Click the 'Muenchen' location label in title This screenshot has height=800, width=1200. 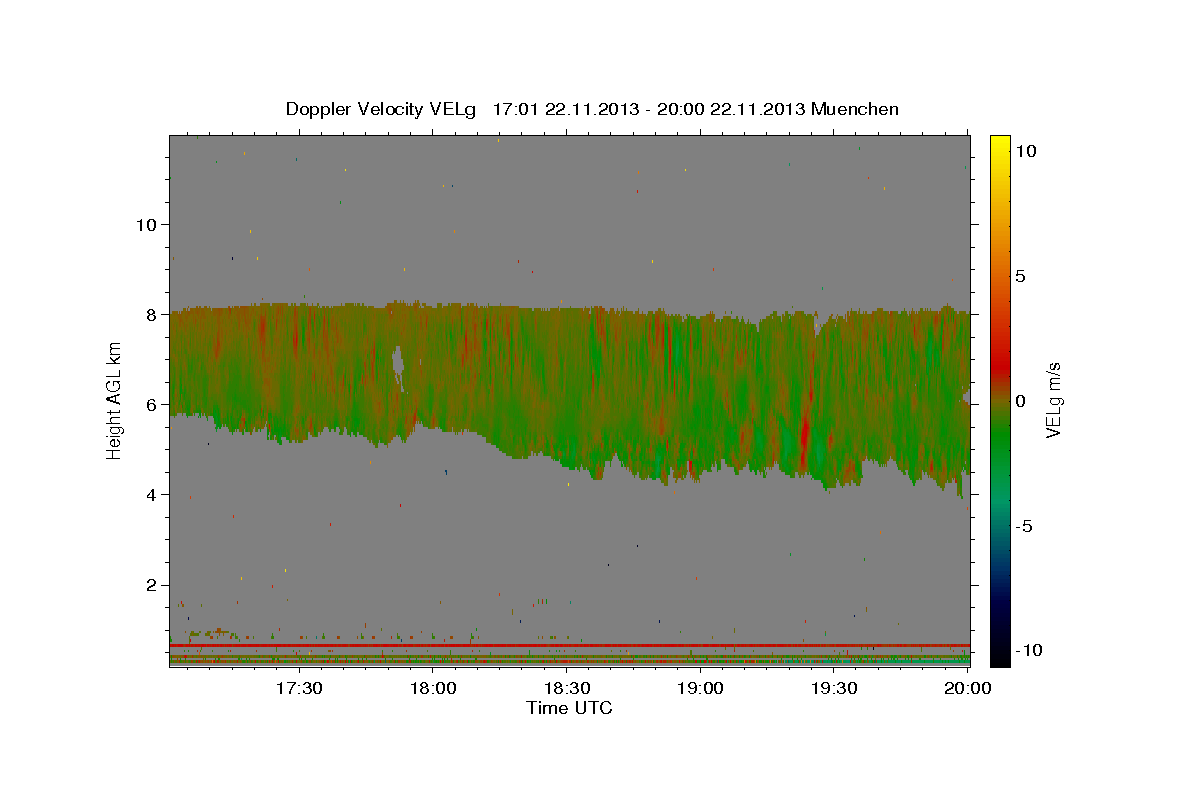click(x=855, y=109)
